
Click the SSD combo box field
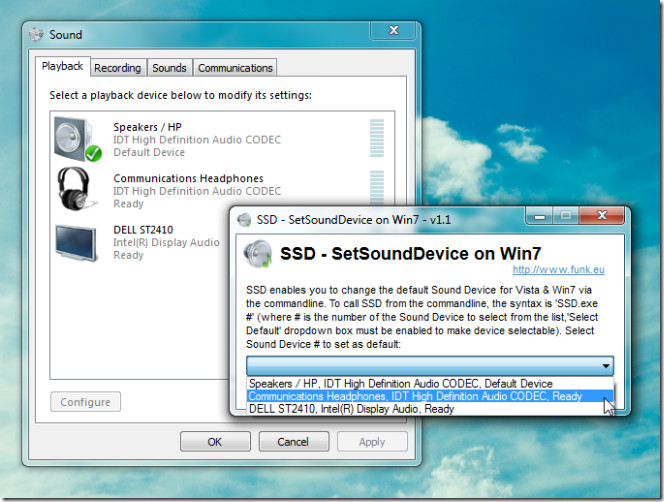click(429, 366)
